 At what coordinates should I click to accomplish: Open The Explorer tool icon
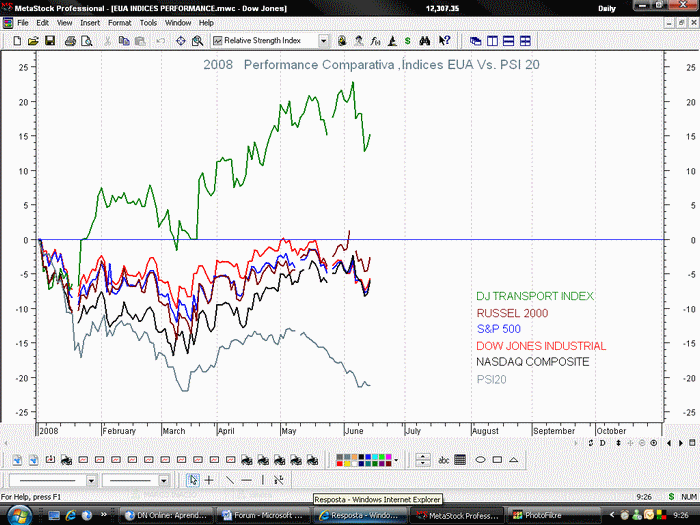342,41
